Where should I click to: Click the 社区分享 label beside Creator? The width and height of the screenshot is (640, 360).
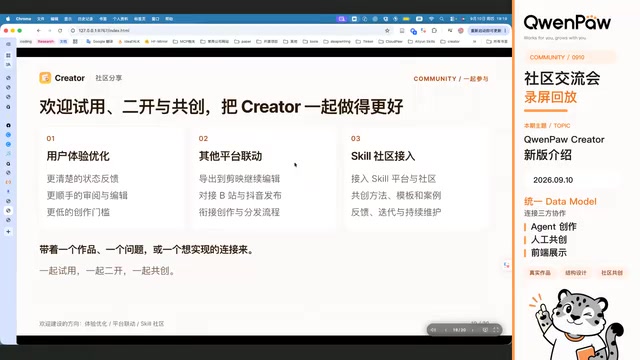[109, 78]
